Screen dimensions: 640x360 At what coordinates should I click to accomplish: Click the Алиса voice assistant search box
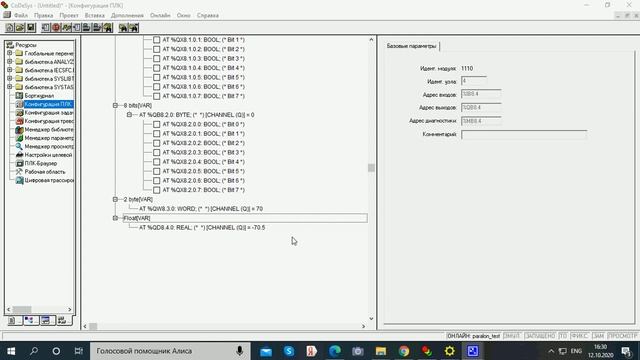[170, 351]
